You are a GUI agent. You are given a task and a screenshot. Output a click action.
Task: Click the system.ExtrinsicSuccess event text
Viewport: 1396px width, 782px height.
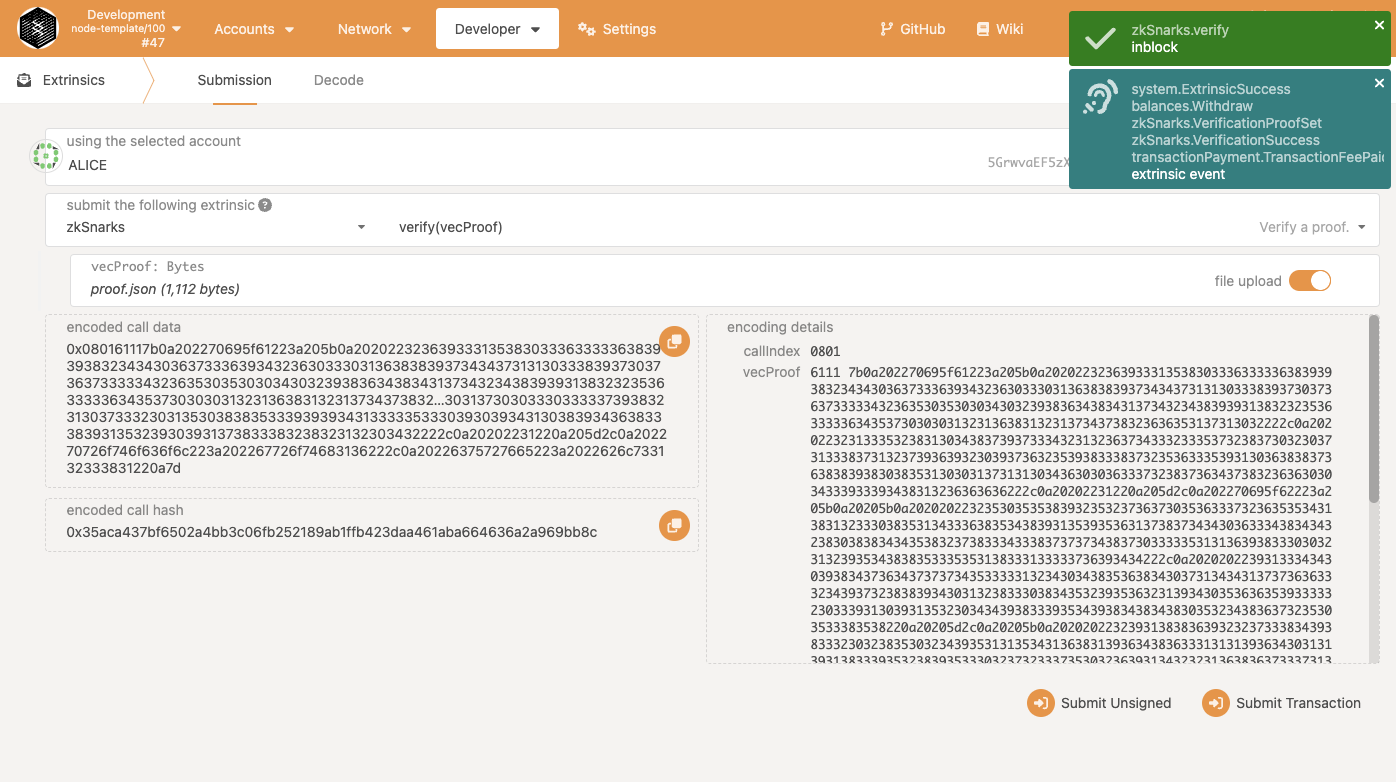(x=1211, y=89)
